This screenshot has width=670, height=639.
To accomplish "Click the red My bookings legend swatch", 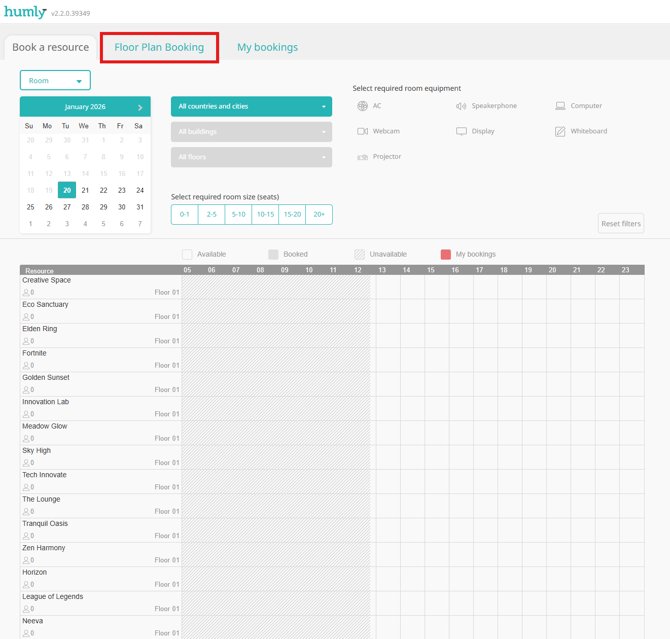I will (x=446, y=255).
